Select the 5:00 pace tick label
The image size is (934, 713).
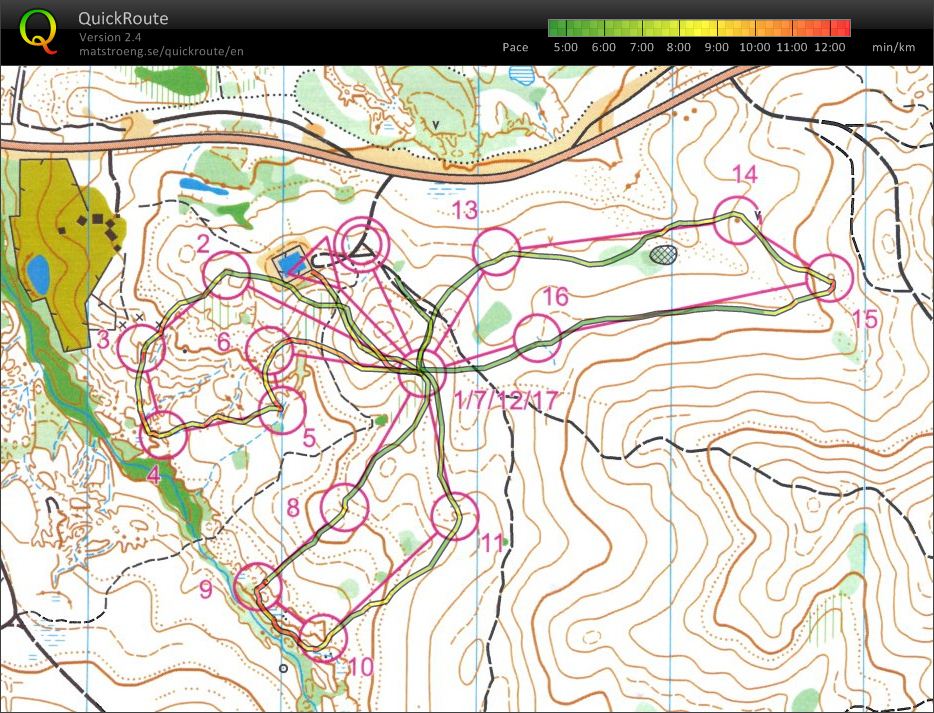[566, 46]
